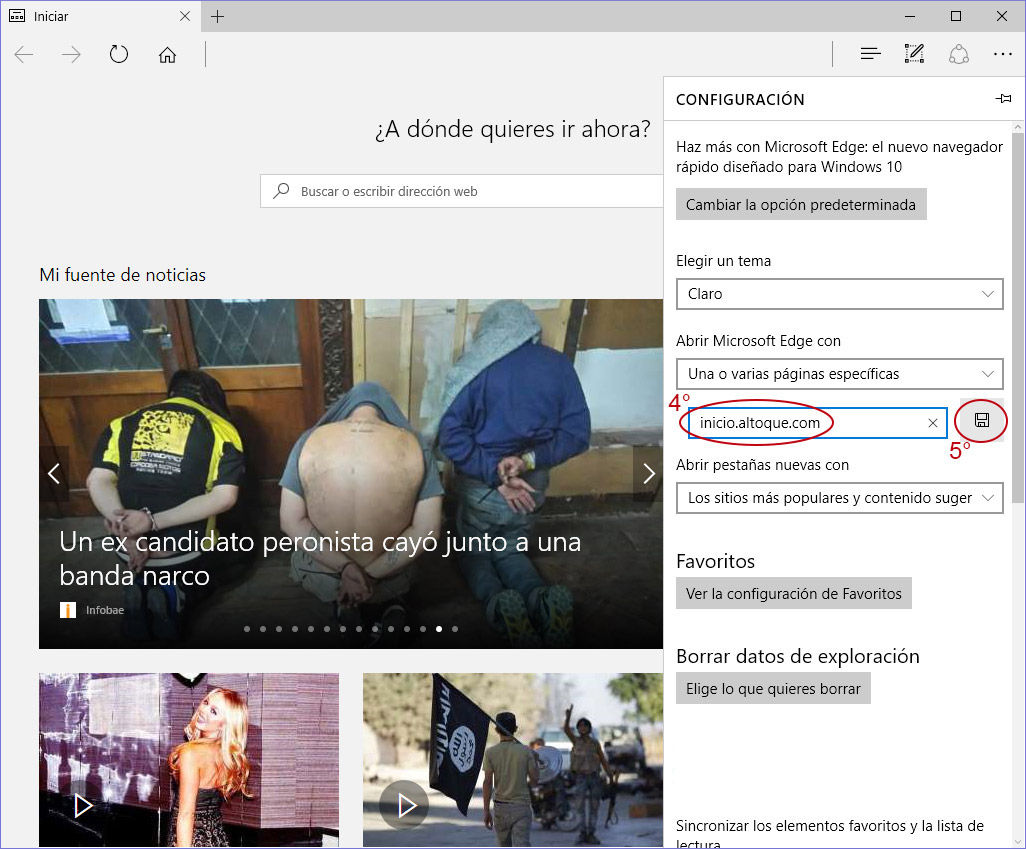Click Ver la configuración de Favoritos
The height and width of the screenshot is (849, 1026).
[794, 594]
